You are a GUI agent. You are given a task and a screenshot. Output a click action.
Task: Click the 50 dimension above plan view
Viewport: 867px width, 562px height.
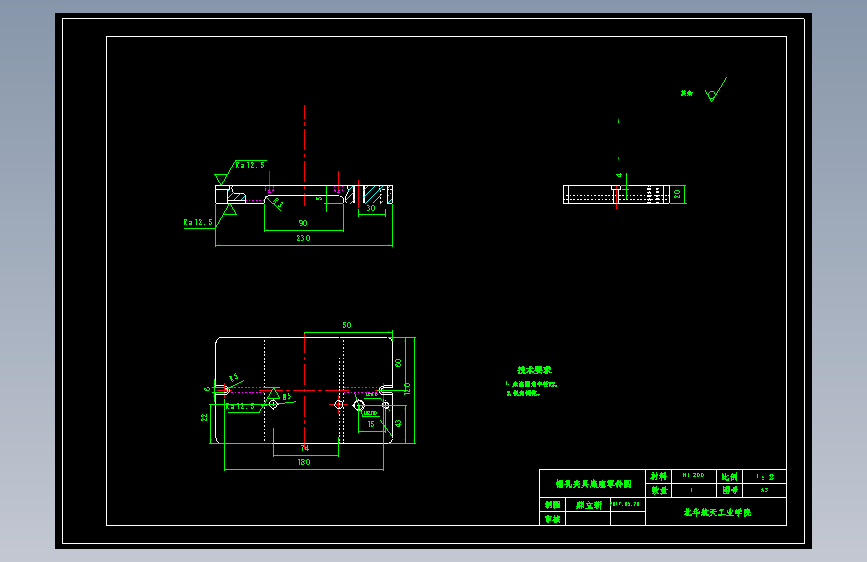tap(347, 325)
